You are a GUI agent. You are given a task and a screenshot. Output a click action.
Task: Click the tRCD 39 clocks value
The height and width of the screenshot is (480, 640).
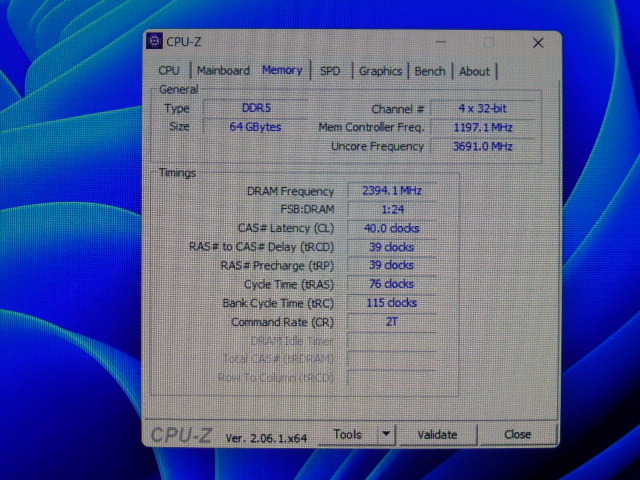(x=391, y=247)
